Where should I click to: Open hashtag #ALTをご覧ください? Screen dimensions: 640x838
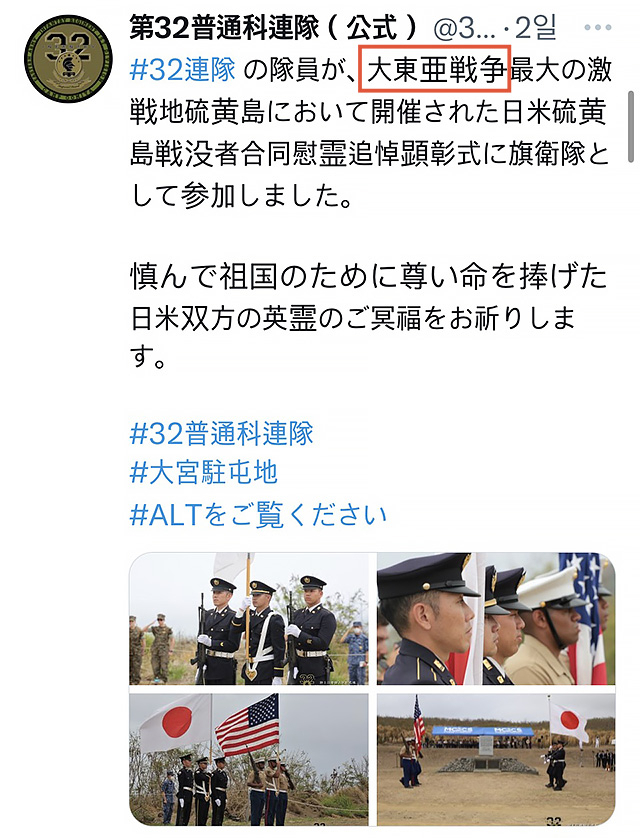pyautogui.click(x=259, y=514)
